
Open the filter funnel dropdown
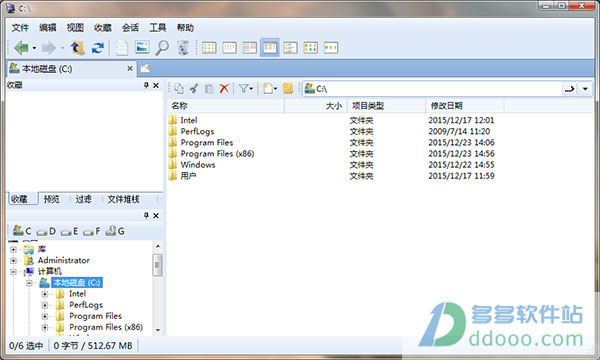(x=246, y=89)
